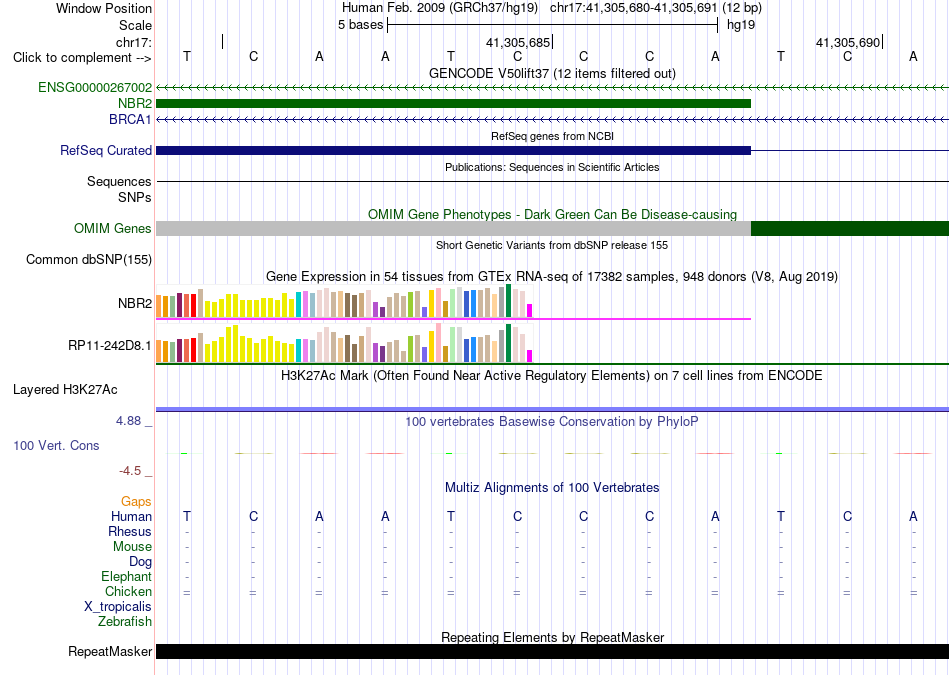Click the chr17:41,305,680-41,305,691 (12 bp) position text
Image resolution: width=950 pixels, height=675 pixels.
[656, 8]
